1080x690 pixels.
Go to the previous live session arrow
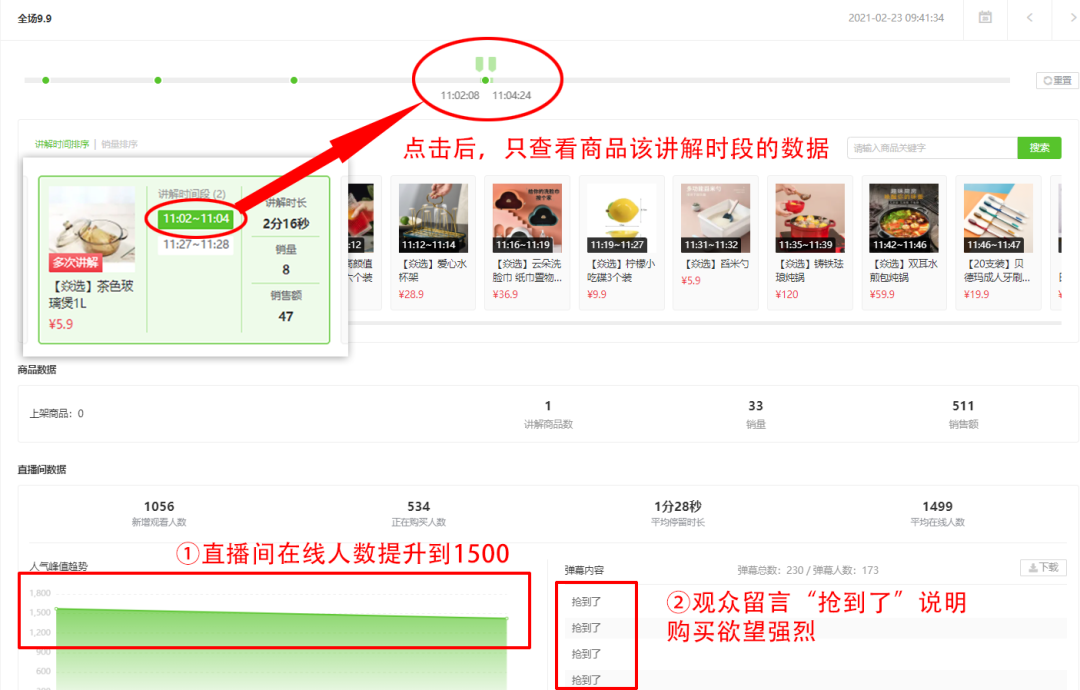[1030, 18]
